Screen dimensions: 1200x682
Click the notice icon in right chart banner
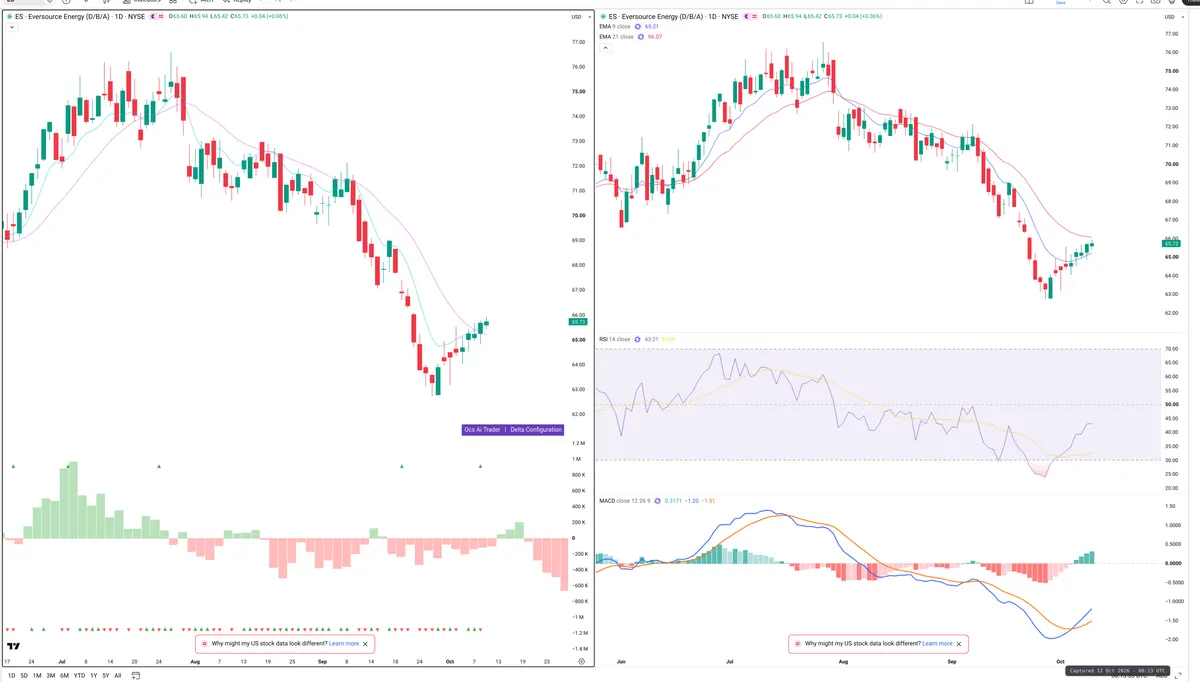797,644
